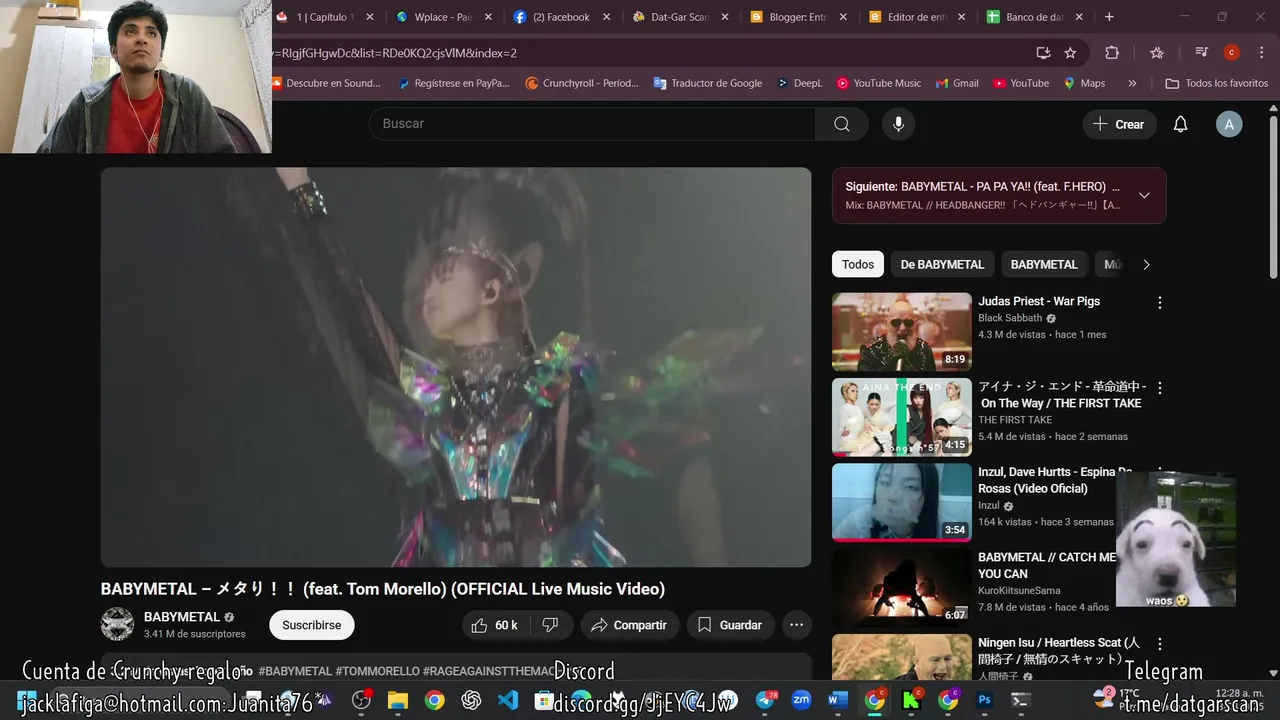Open the Traductor de Google bookmark
The image size is (1280, 720).
[x=707, y=84]
